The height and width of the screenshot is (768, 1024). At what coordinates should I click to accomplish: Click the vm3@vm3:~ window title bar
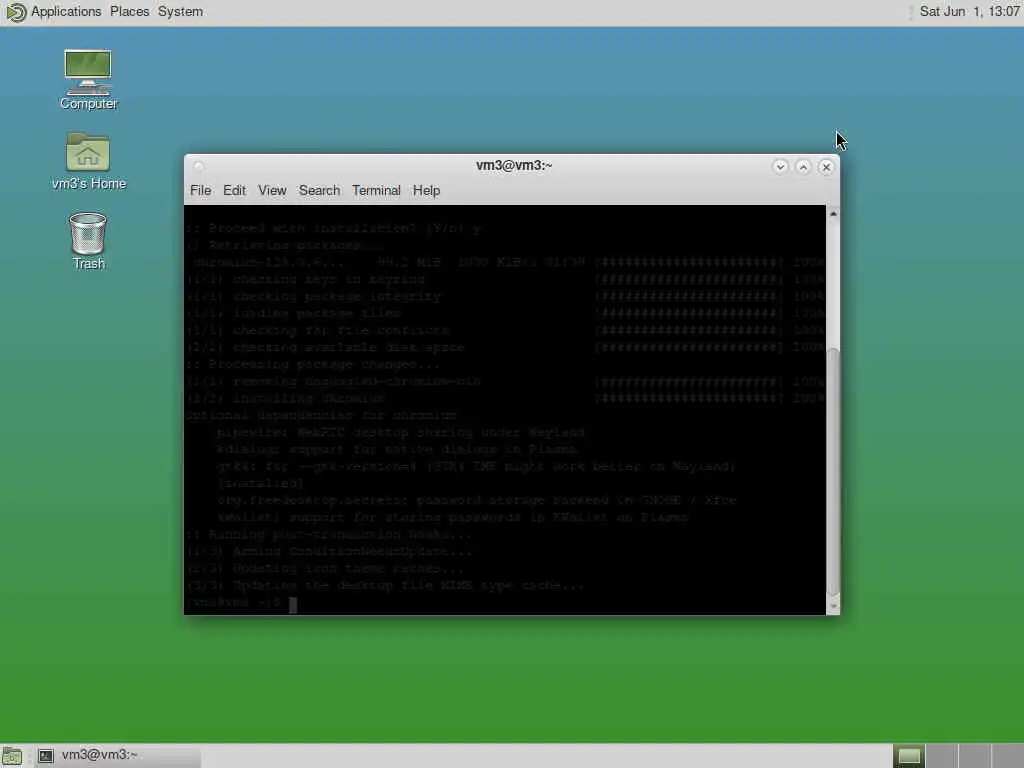[x=514, y=165]
